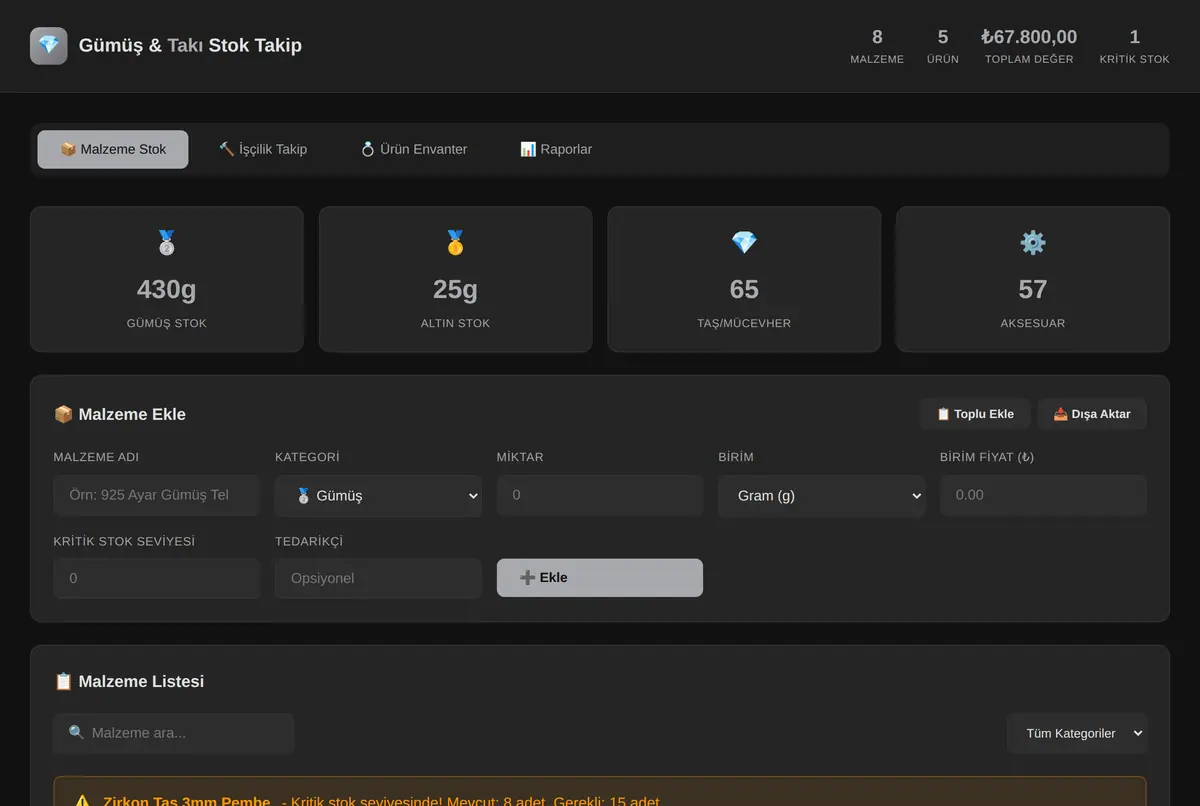Click the warning icon in the critical stock alert
The height and width of the screenshot is (806, 1200).
point(83,801)
